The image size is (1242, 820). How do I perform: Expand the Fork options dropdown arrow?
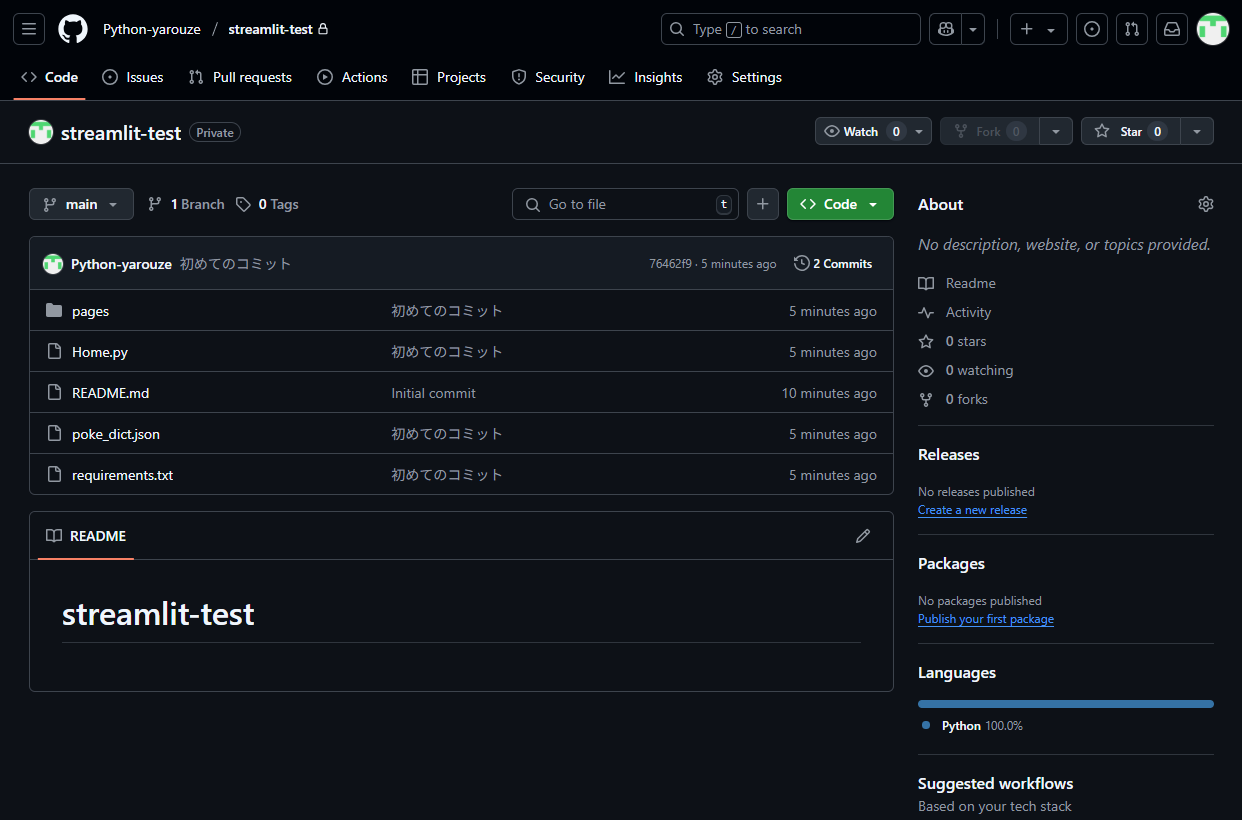point(1056,131)
